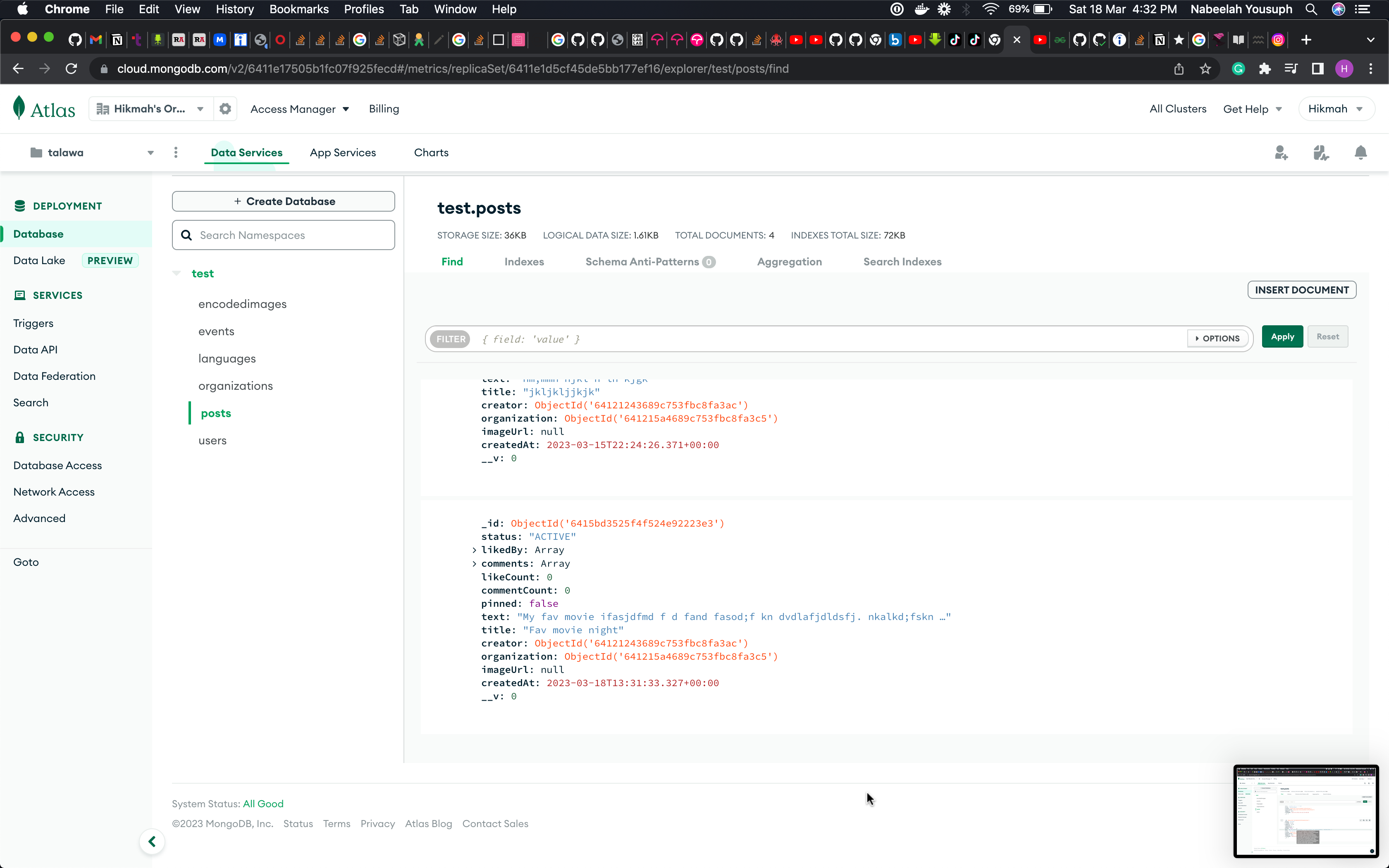Click the Insert Document button
The width and height of the screenshot is (1389, 868).
pyautogui.click(x=1301, y=289)
